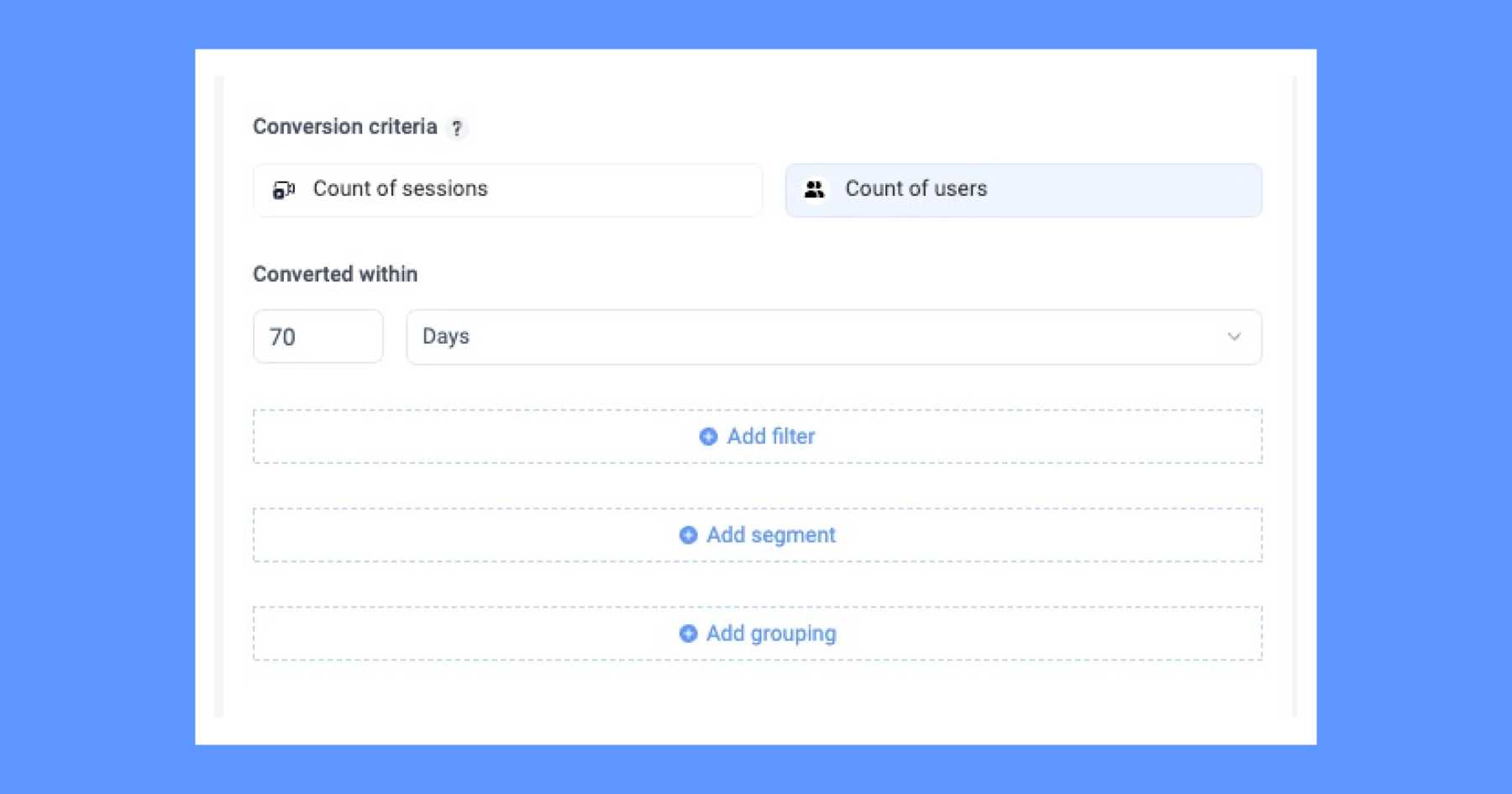Click the users icon in Count of users
The width and height of the screenshot is (1512, 794).
815,190
